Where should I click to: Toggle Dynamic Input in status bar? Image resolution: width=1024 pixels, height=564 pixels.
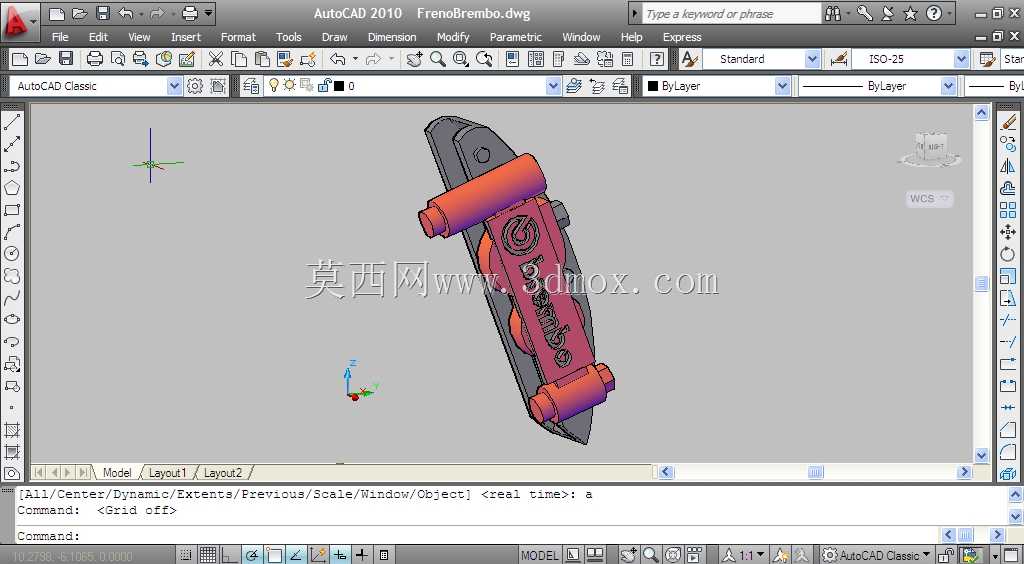click(340, 556)
